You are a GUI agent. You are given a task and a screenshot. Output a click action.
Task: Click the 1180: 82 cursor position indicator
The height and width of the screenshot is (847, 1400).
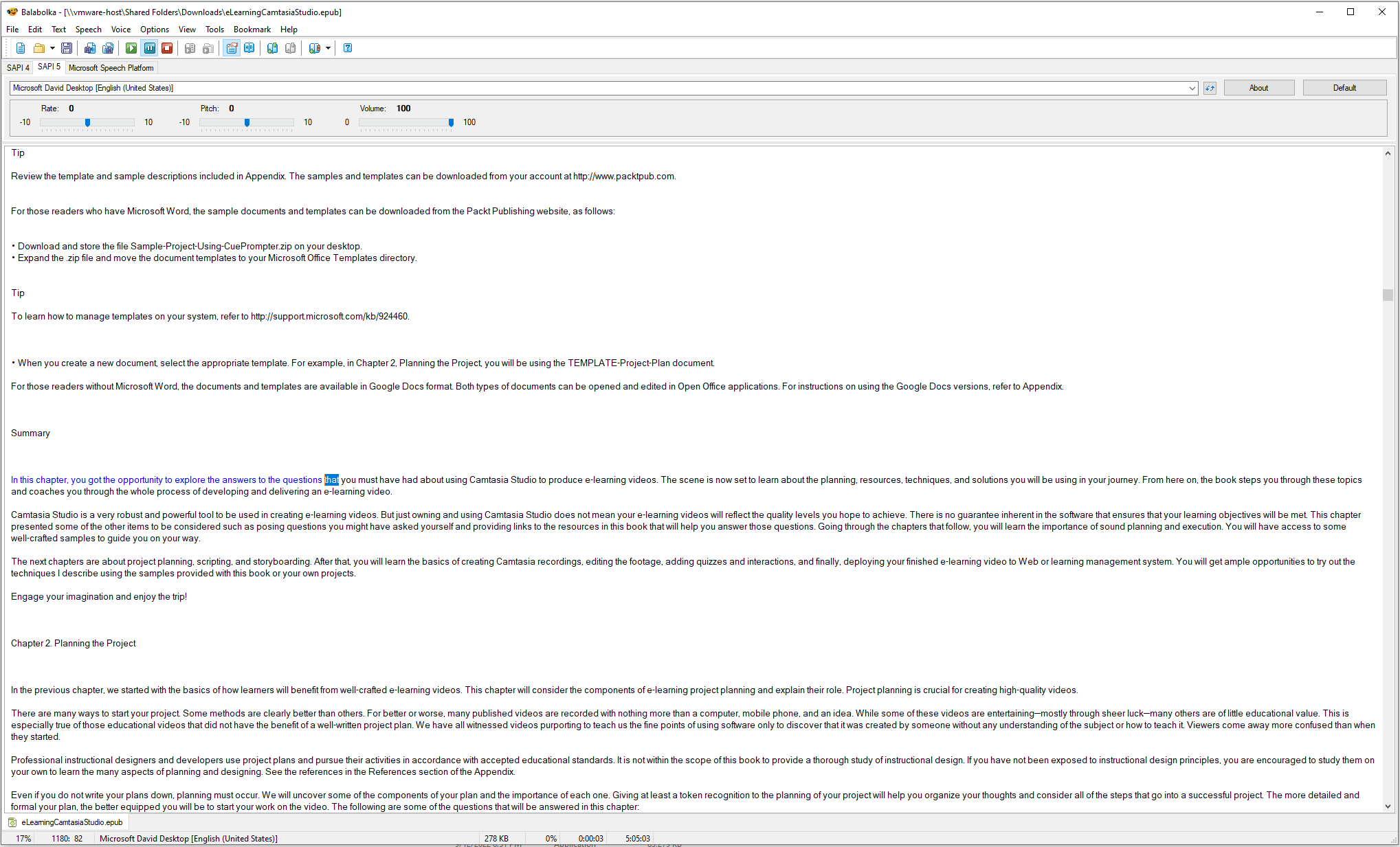(67, 839)
